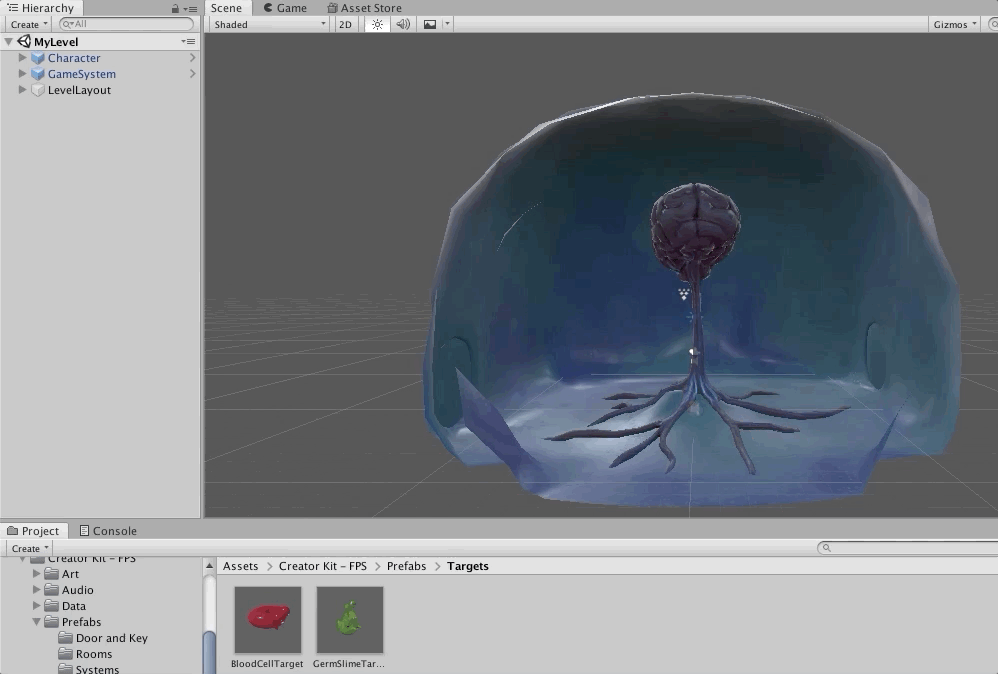Open the MyLevel scene context menu icon
Viewport: 998px width, 674px height.
[188, 42]
